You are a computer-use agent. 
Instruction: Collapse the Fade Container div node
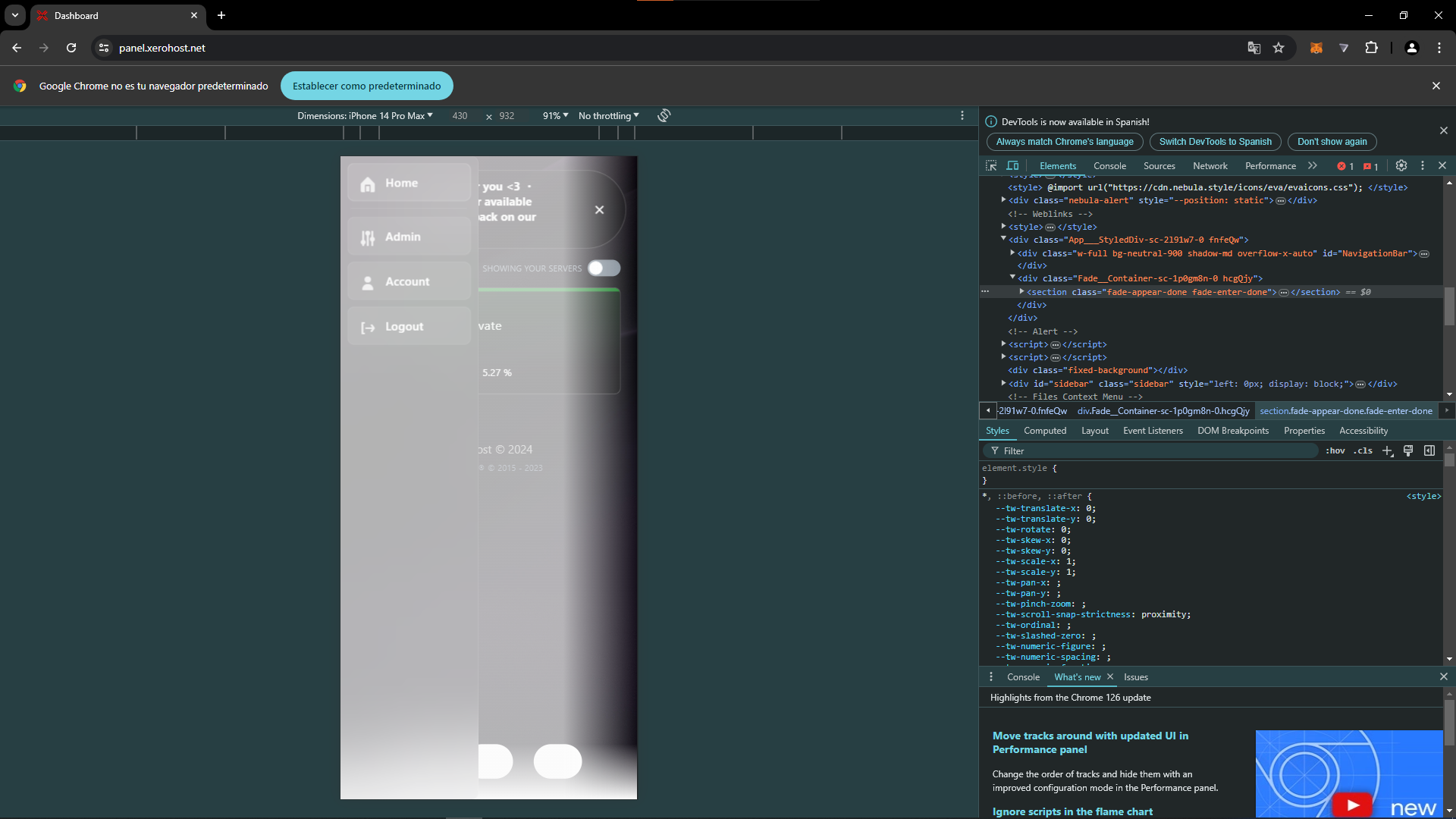click(x=1013, y=278)
